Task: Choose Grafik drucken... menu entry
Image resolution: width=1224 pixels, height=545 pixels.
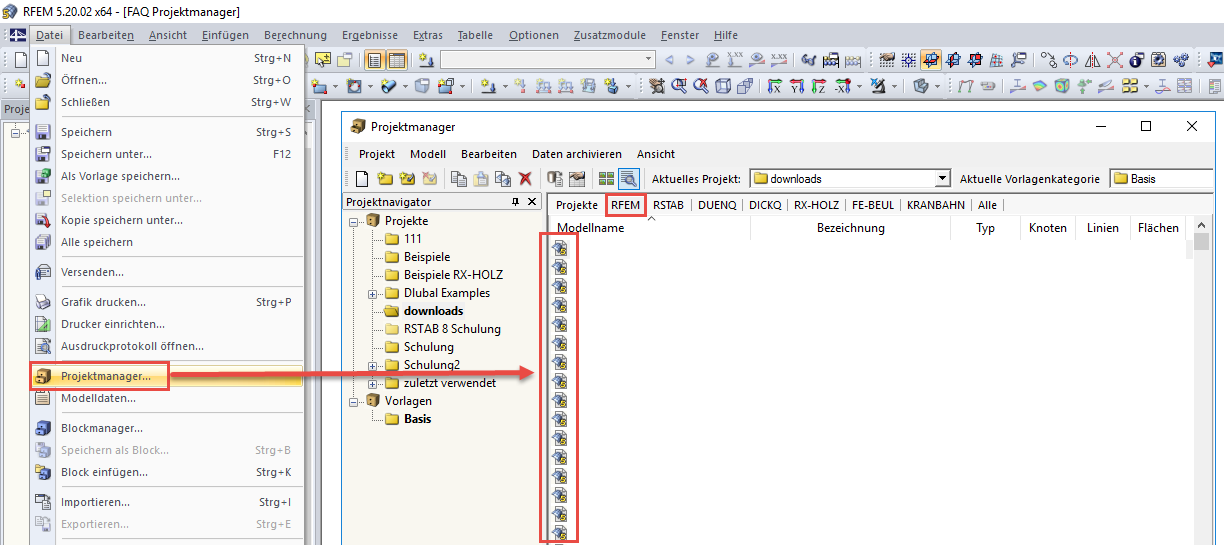Action: click(x=167, y=302)
